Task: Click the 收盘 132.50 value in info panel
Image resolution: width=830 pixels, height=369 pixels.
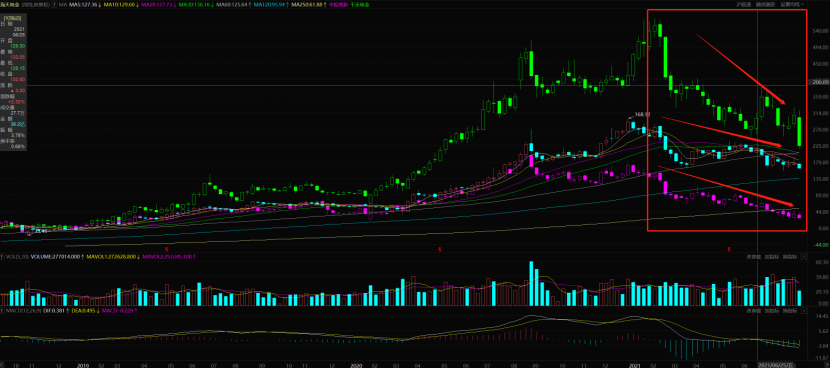Action: pos(17,79)
